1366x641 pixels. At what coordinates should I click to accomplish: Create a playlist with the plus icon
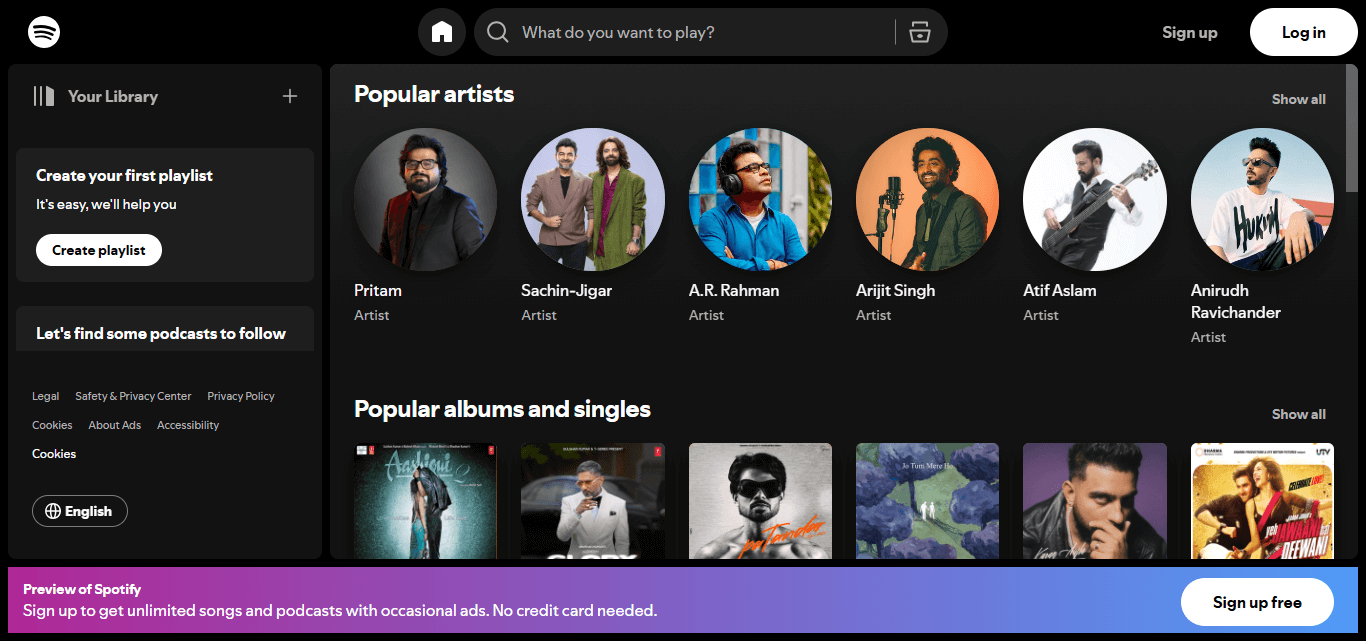pos(290,96)
